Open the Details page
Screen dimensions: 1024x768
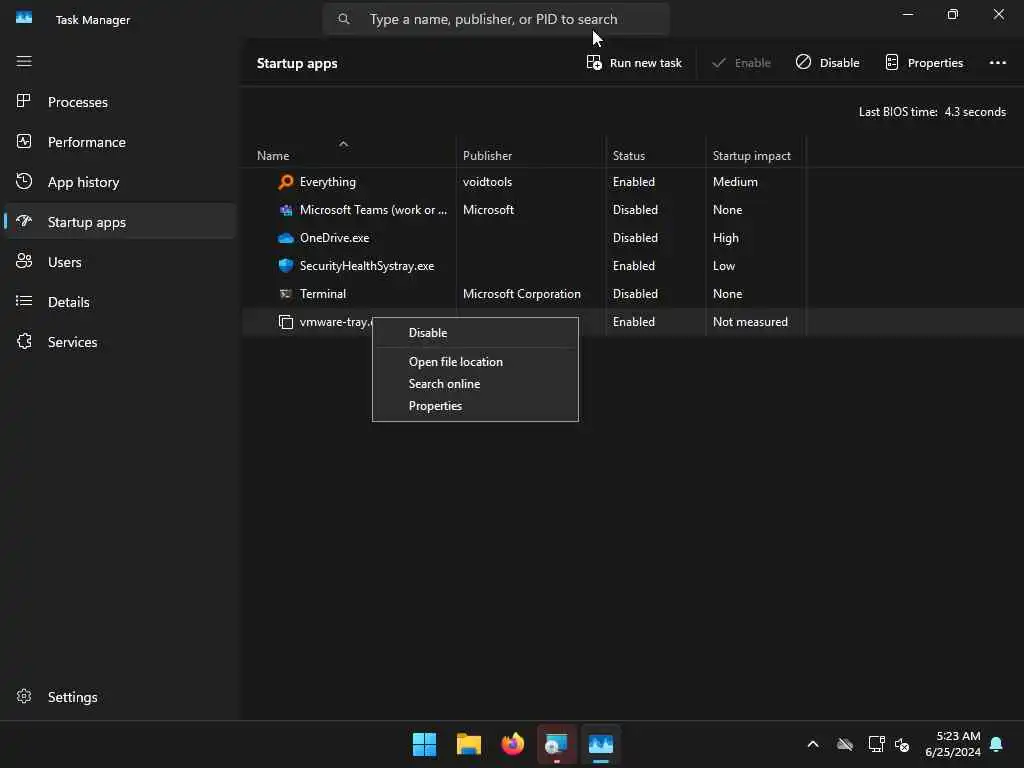[120, 302]
